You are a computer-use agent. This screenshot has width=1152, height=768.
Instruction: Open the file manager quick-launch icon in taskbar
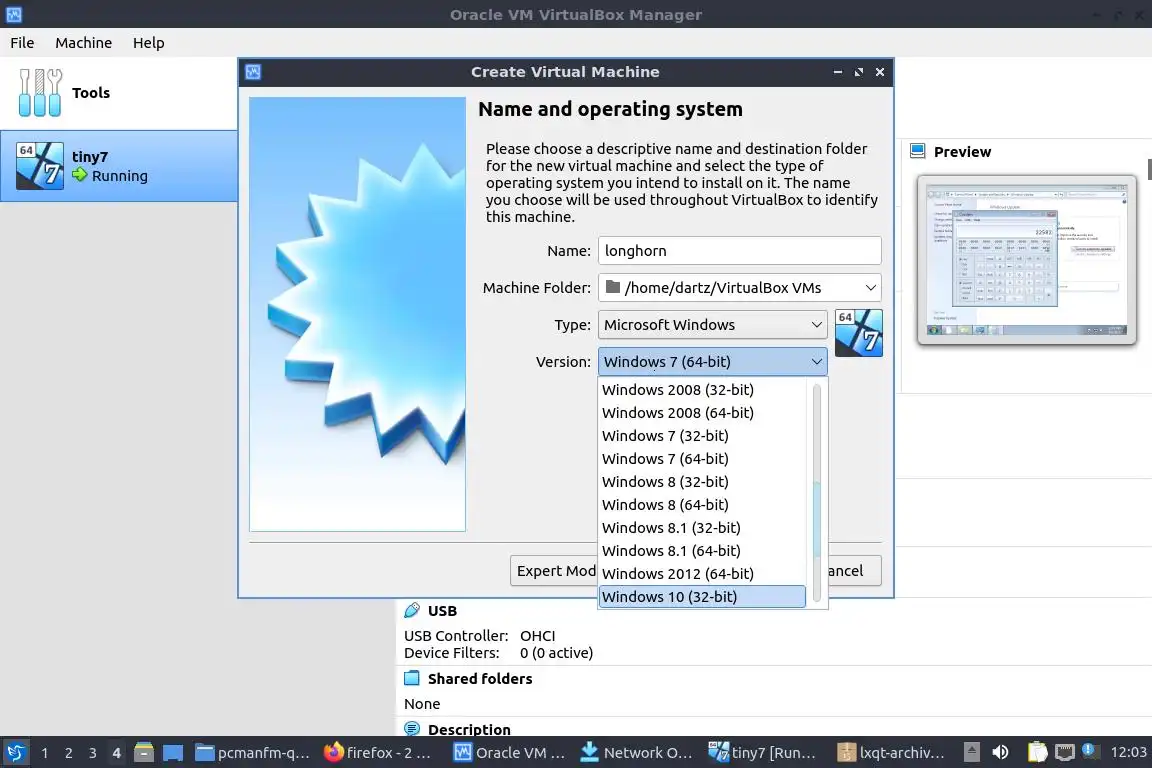(x=144, y=753)
